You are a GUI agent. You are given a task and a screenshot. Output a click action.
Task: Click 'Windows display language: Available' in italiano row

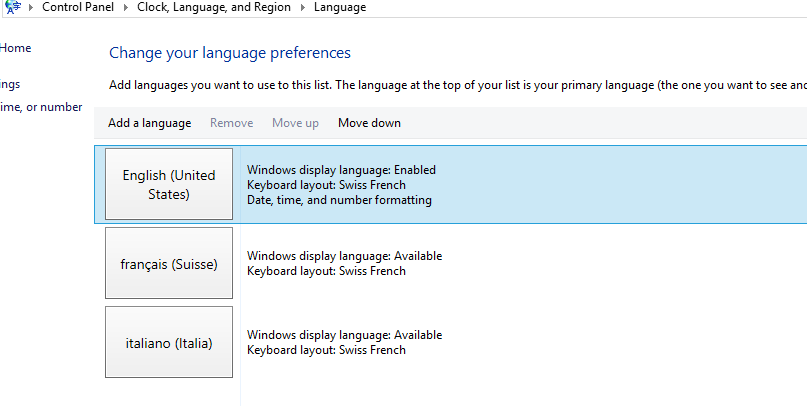point(344,335)
